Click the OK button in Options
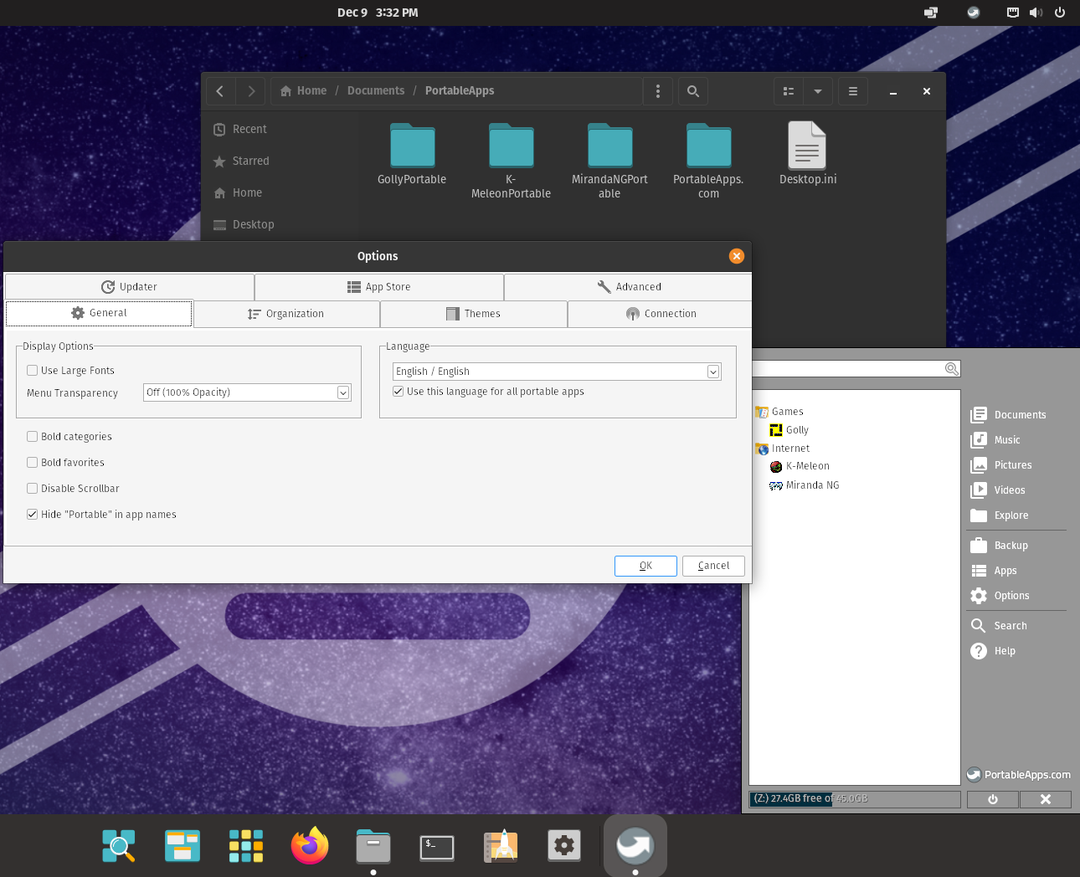1080x877 pixels. (645, 566)
